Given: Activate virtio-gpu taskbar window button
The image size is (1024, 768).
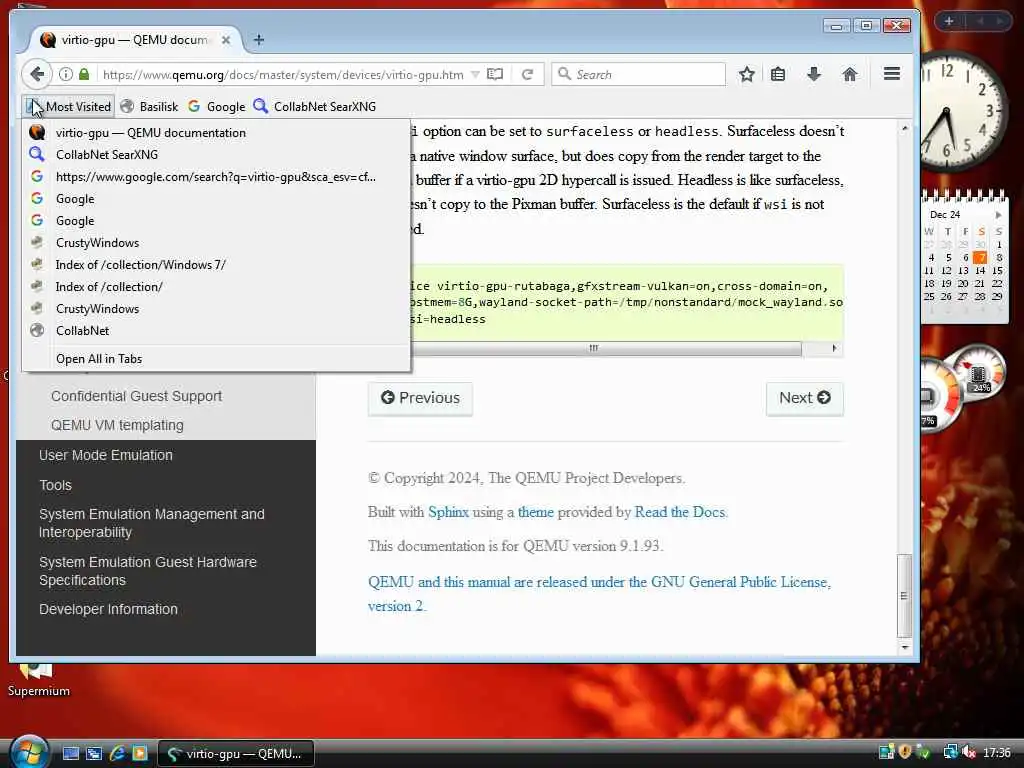Looking at the screenshot, I should [x=236, y=754].
